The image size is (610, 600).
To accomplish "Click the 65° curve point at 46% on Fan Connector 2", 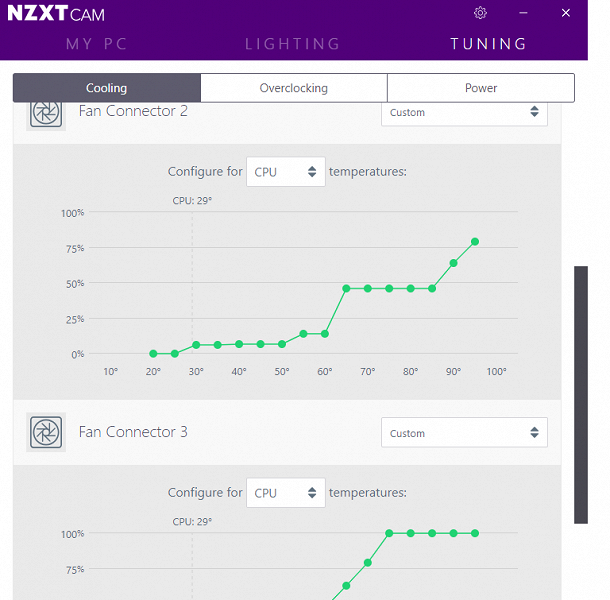I will [x=346, y=288].
